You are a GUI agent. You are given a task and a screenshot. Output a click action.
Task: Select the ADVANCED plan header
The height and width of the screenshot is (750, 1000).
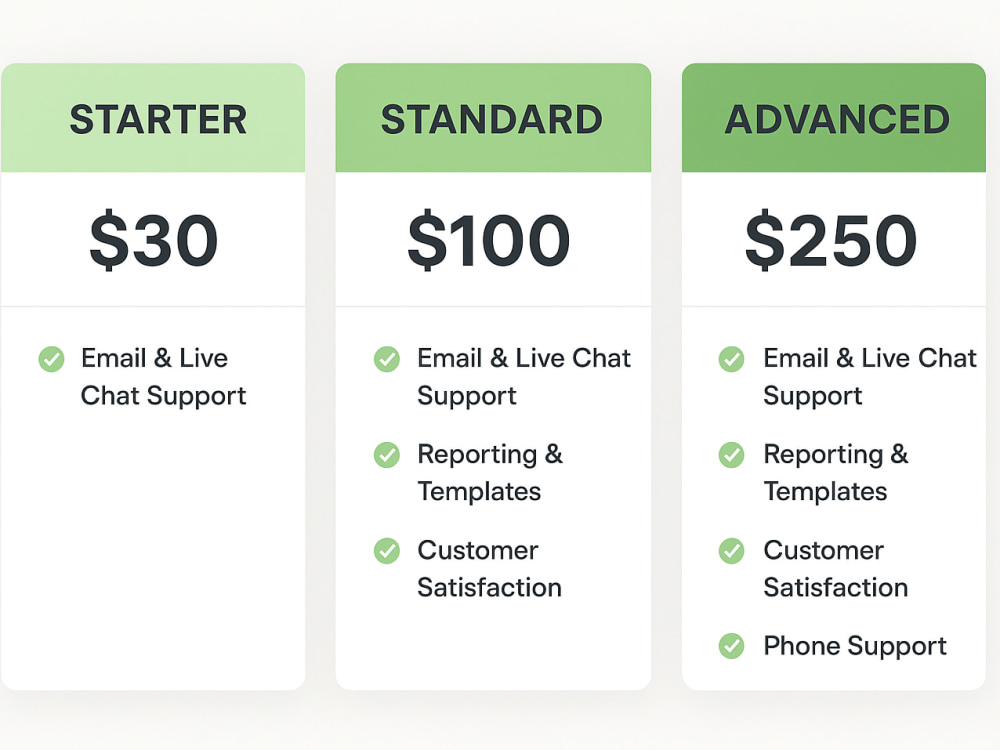coord(834,118)
